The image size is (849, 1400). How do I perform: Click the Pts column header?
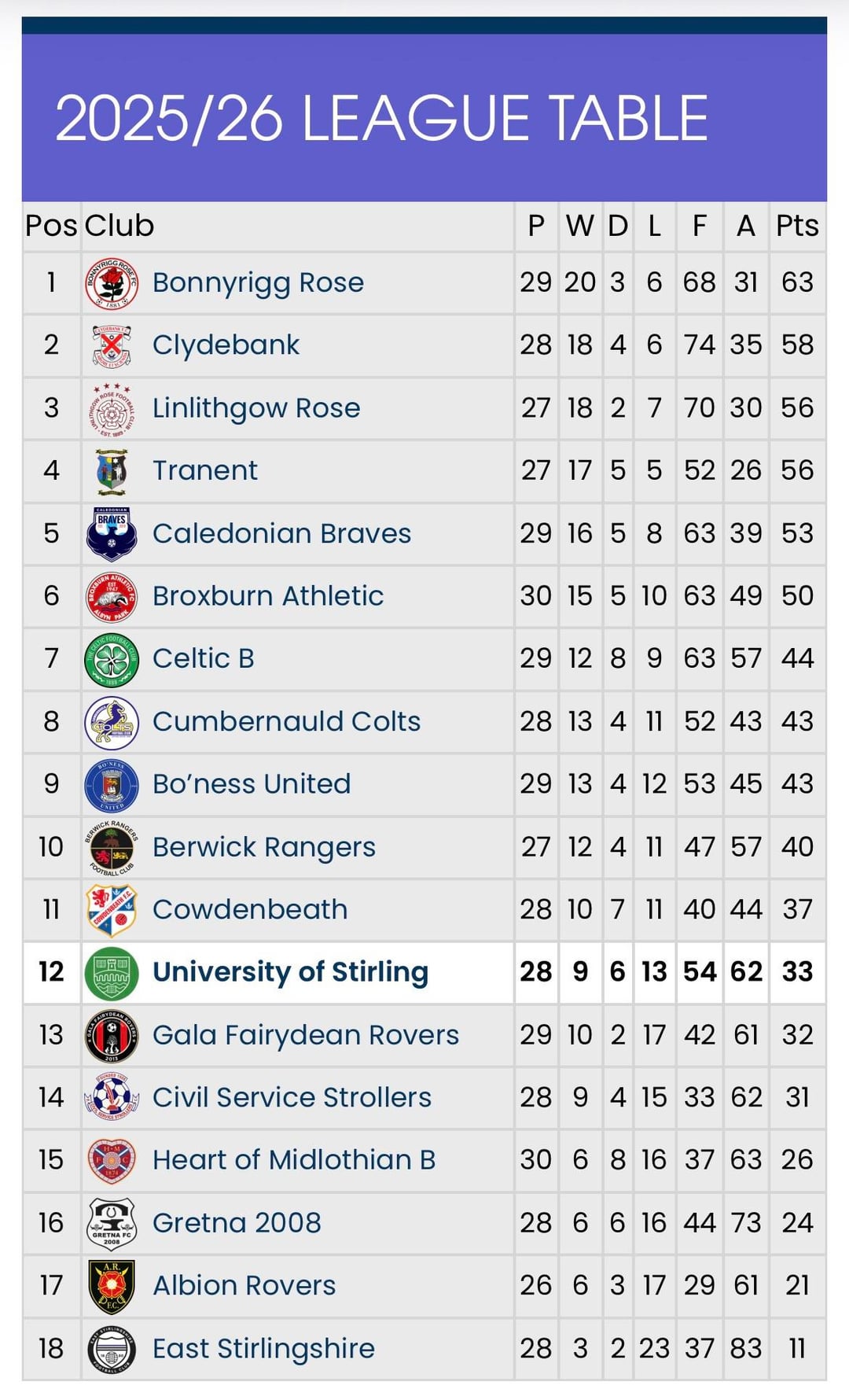(797, 227)
